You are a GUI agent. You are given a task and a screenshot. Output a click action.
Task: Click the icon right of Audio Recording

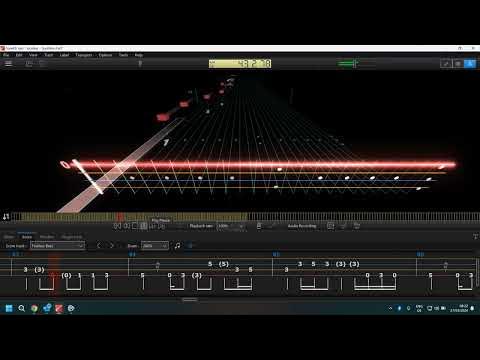point(330,226)
